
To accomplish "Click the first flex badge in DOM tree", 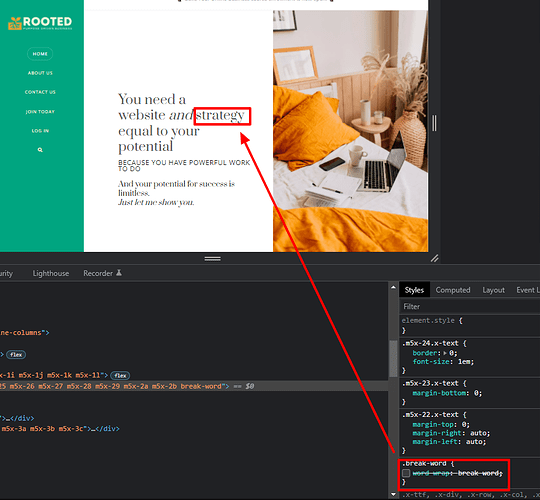I will tap(16, 354).
